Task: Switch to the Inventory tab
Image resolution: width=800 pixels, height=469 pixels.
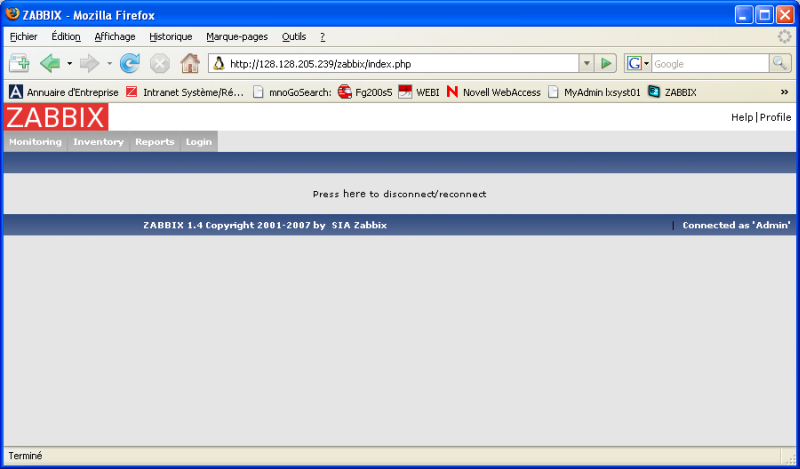Action: [98, 142]
